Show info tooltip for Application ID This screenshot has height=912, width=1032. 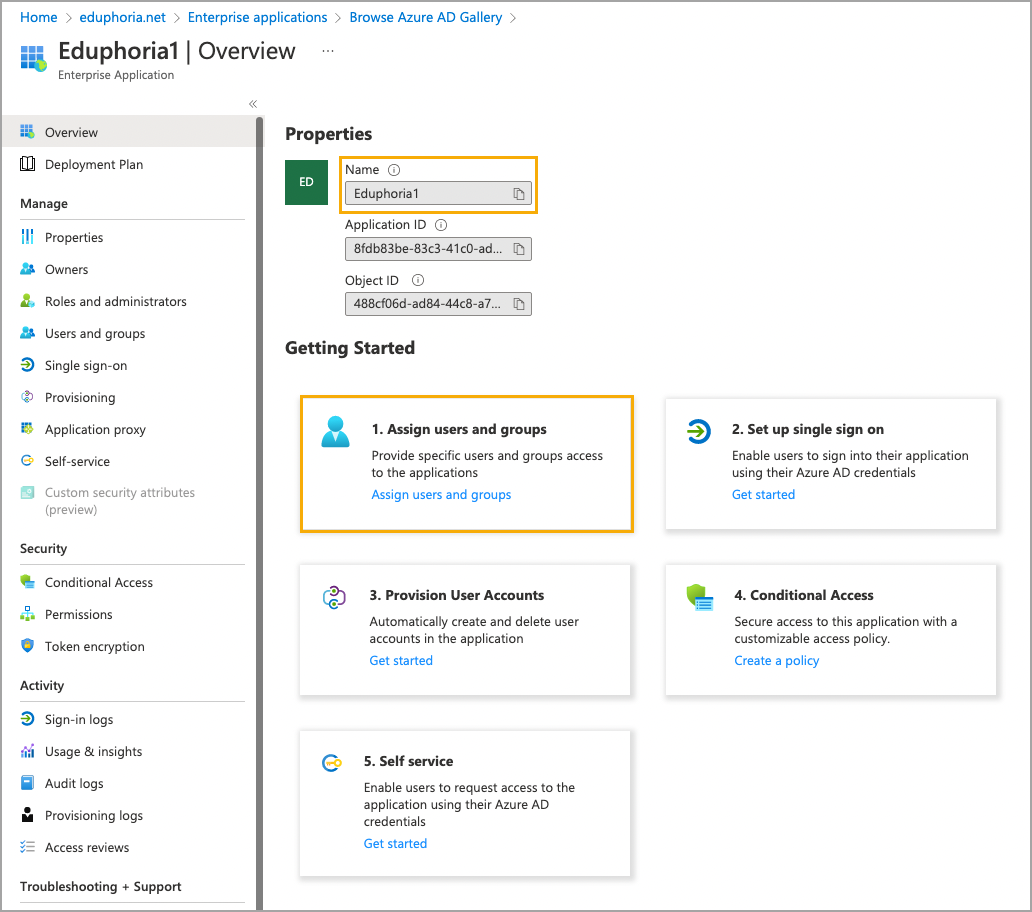tap(441, 225)
